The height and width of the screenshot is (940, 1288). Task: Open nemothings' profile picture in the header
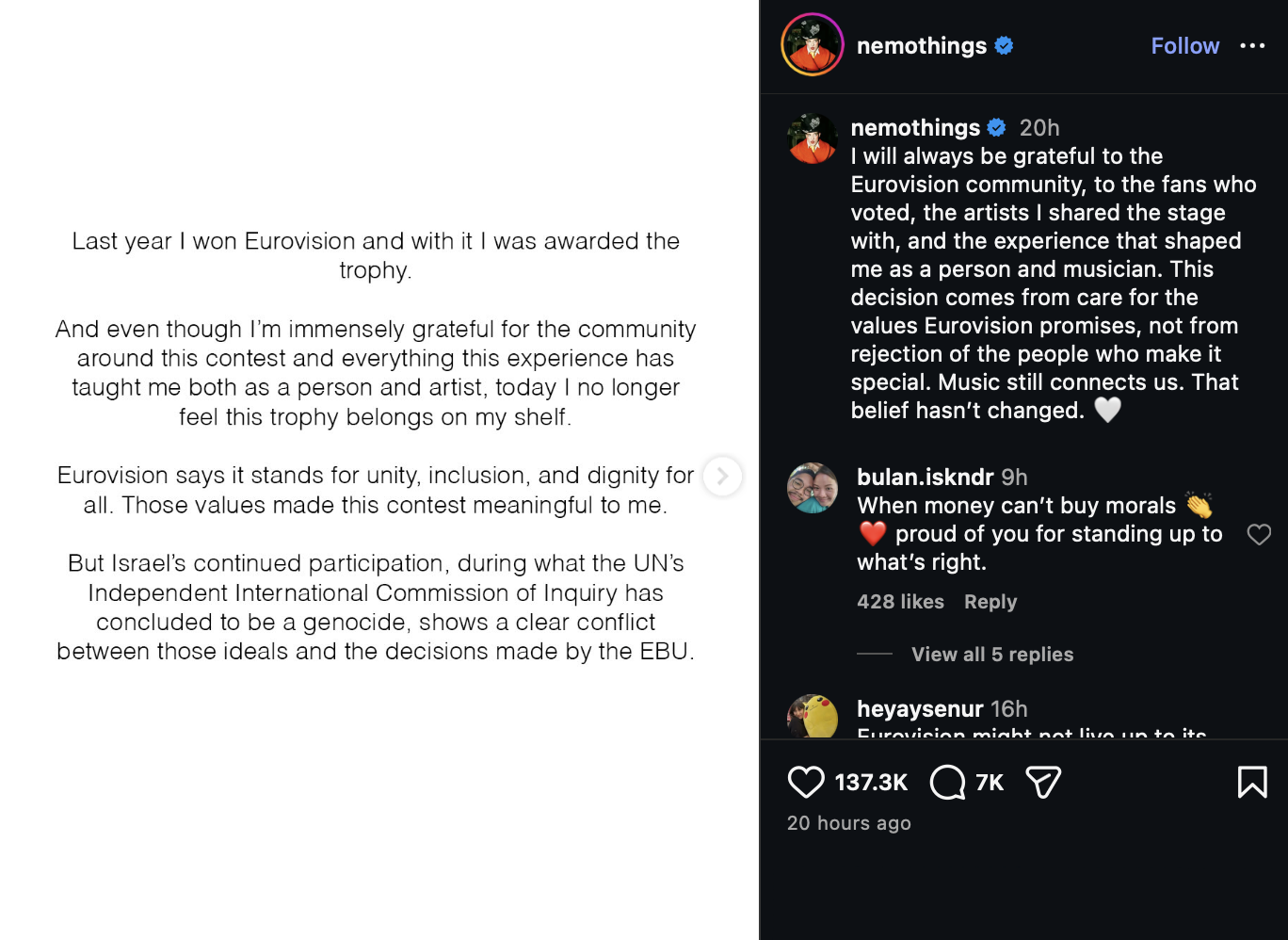(x=812, y=45)
